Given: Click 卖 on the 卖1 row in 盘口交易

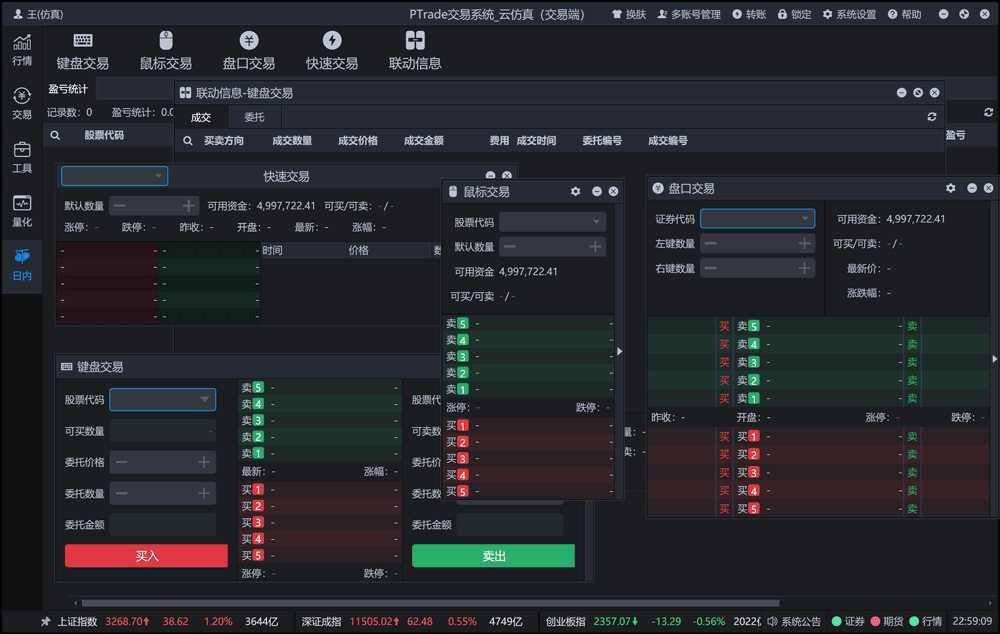Looking at the screenshot, I should [x=913, y=399].
